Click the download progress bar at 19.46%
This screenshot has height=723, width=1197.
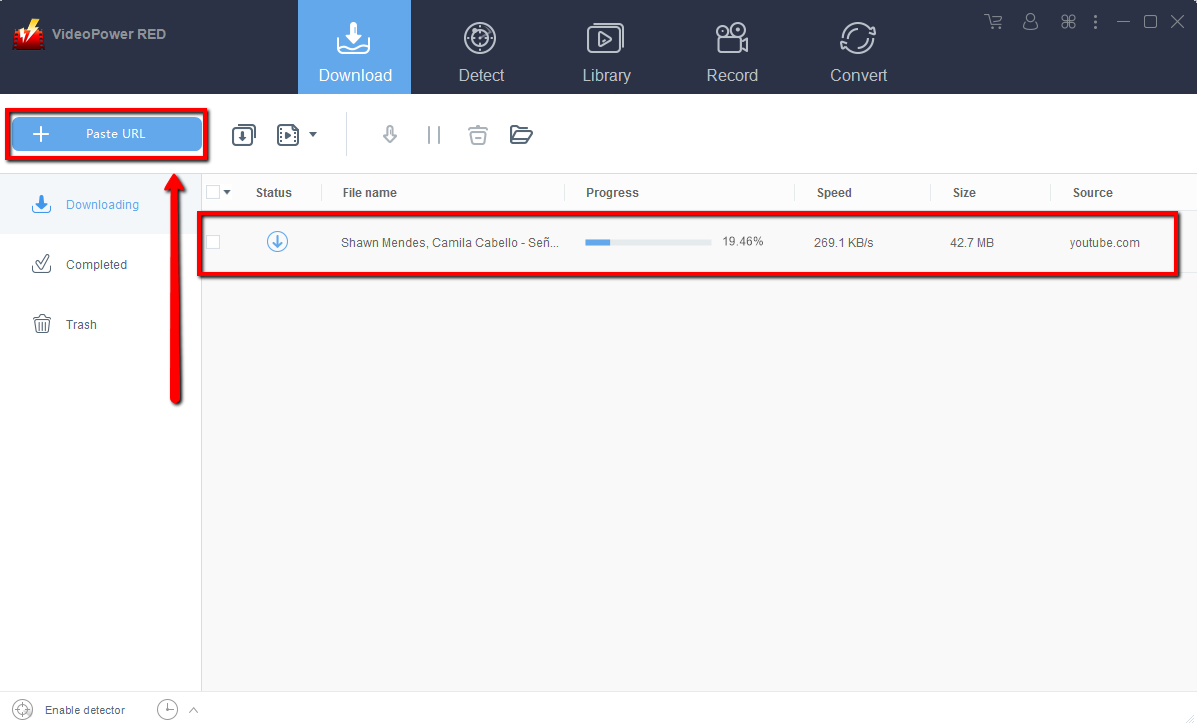648,241
